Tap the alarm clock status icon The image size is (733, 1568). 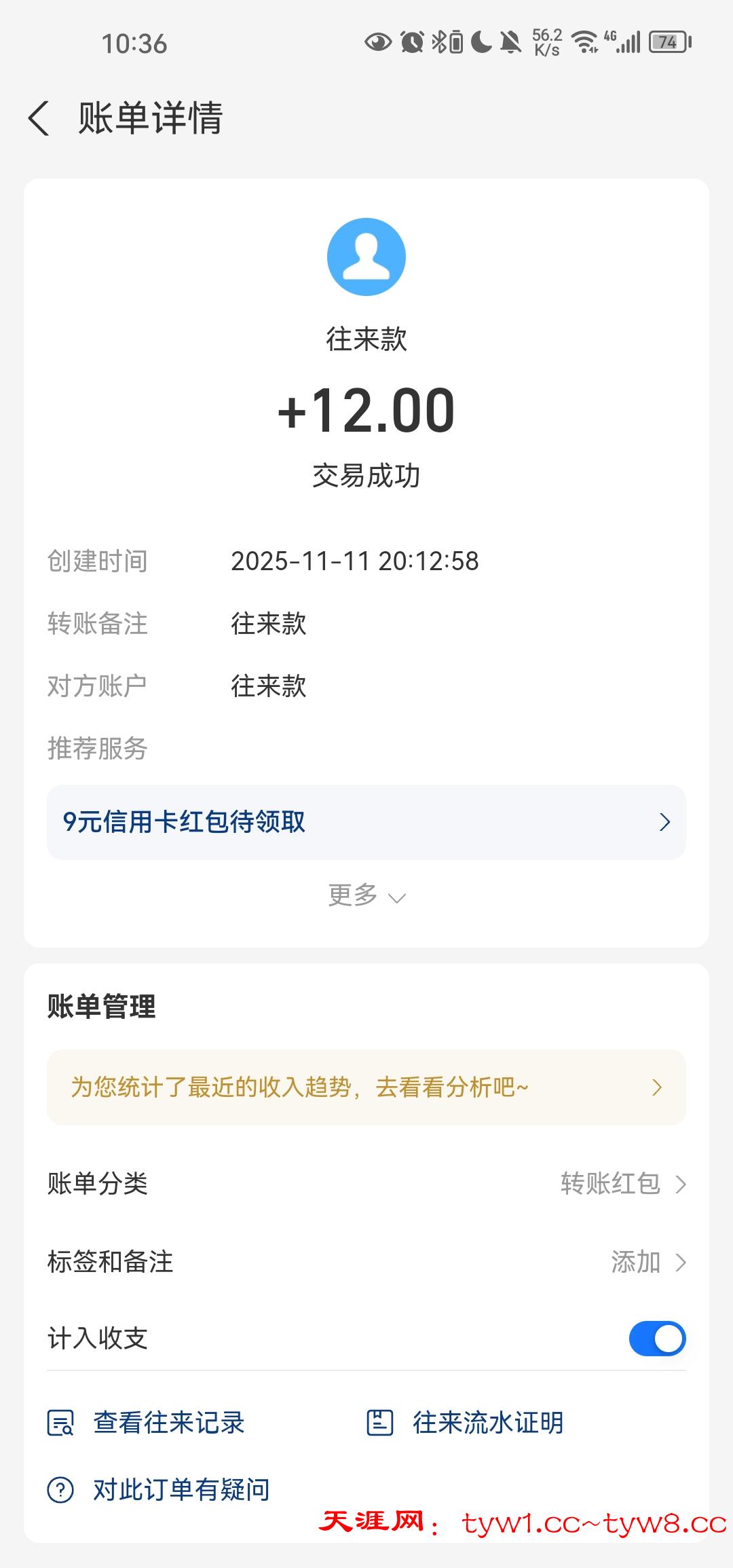412,43
